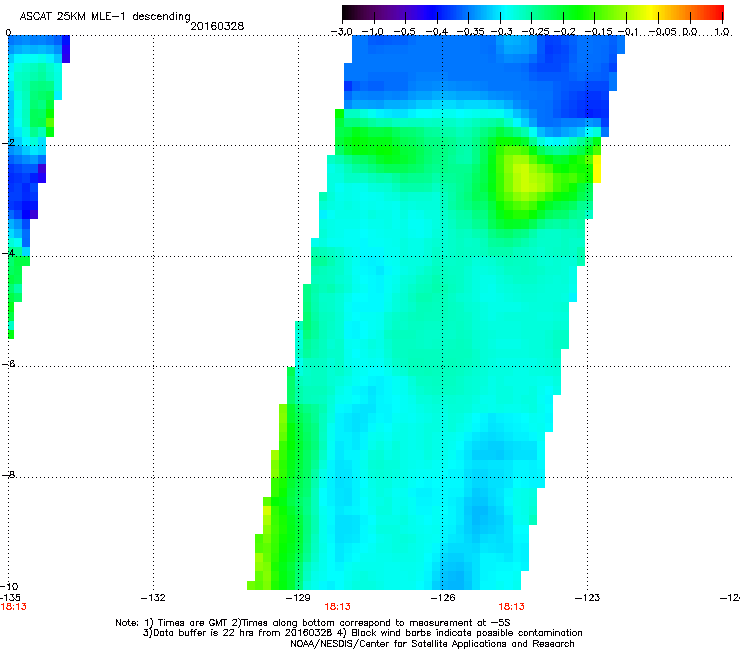Click the "-1.0" color bar label

point(373,32)
